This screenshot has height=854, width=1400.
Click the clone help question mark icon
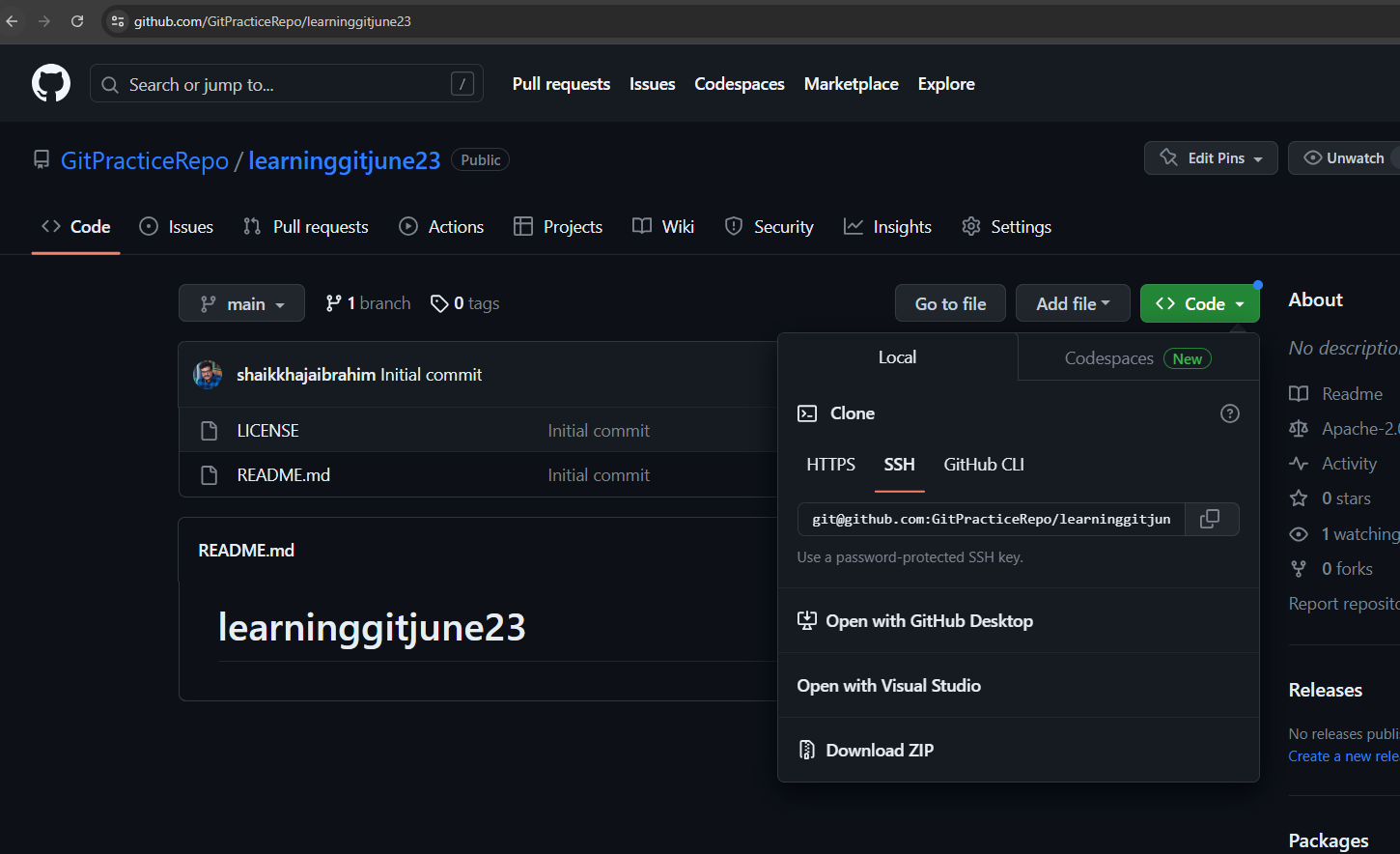pos(1229,413)
